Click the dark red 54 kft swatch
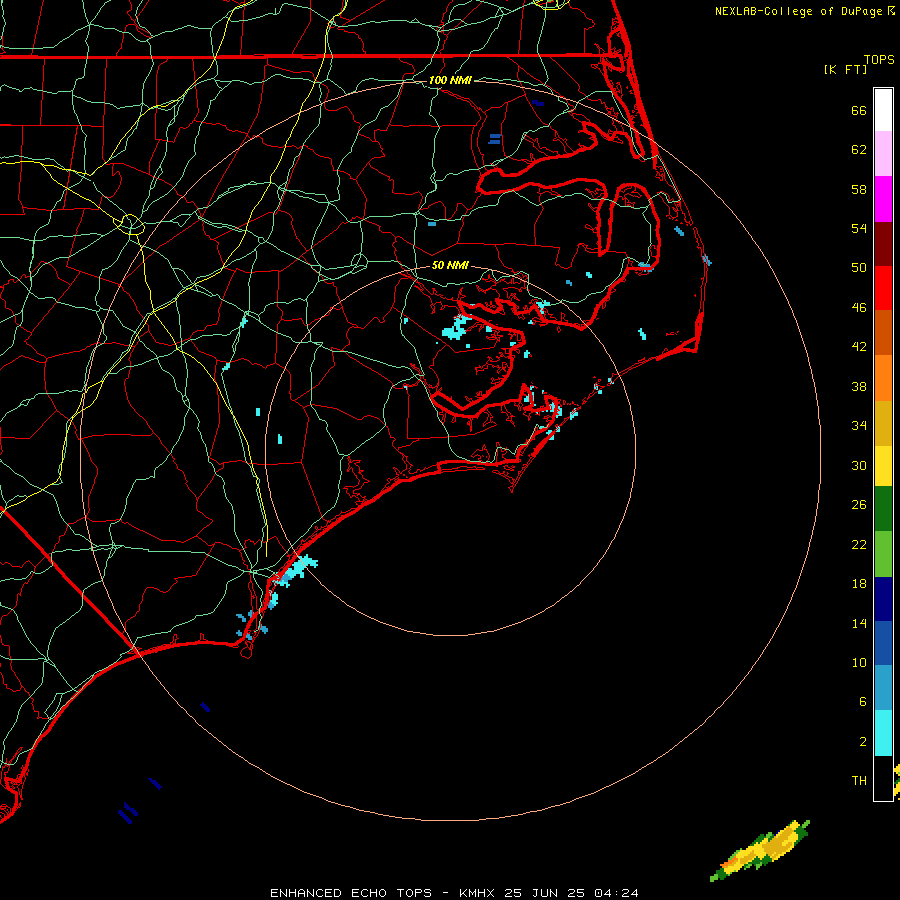Viewport: 900px width, 900px height. pos(883,244)
